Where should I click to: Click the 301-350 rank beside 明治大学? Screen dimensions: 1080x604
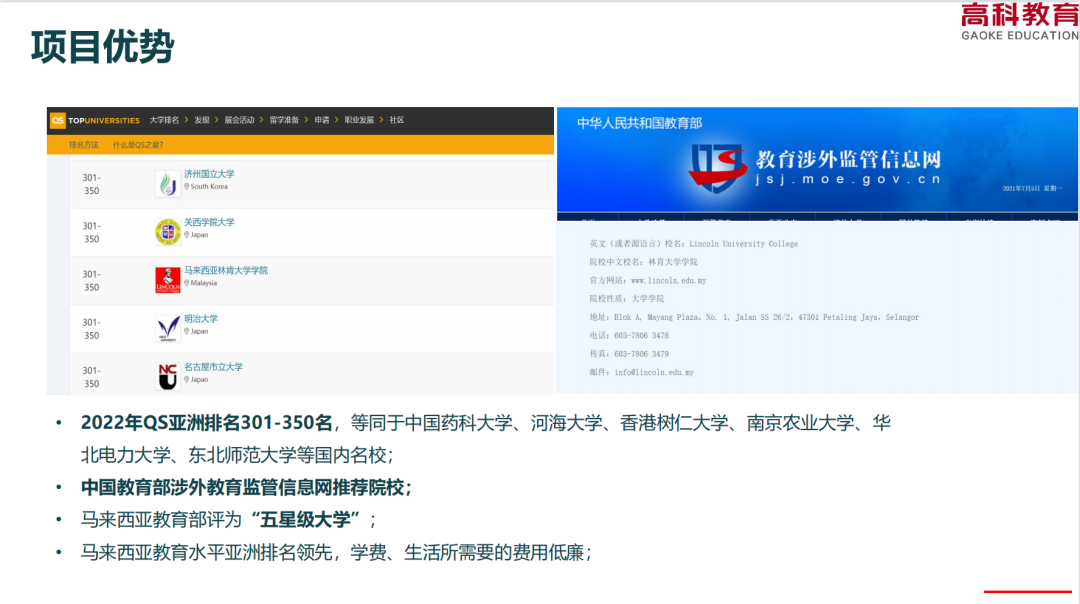tap(92, 329)
